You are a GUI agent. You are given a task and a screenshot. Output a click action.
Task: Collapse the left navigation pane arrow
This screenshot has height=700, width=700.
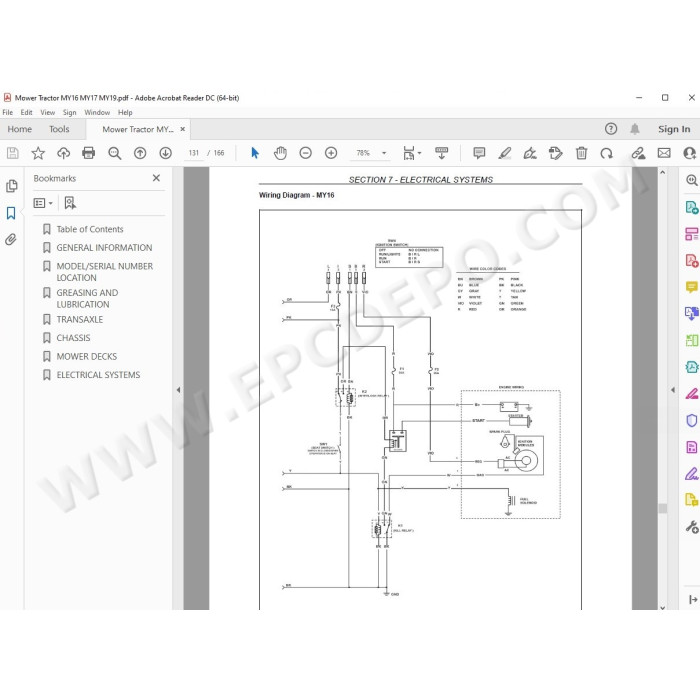pyautogui.click(x=178, y=390)
